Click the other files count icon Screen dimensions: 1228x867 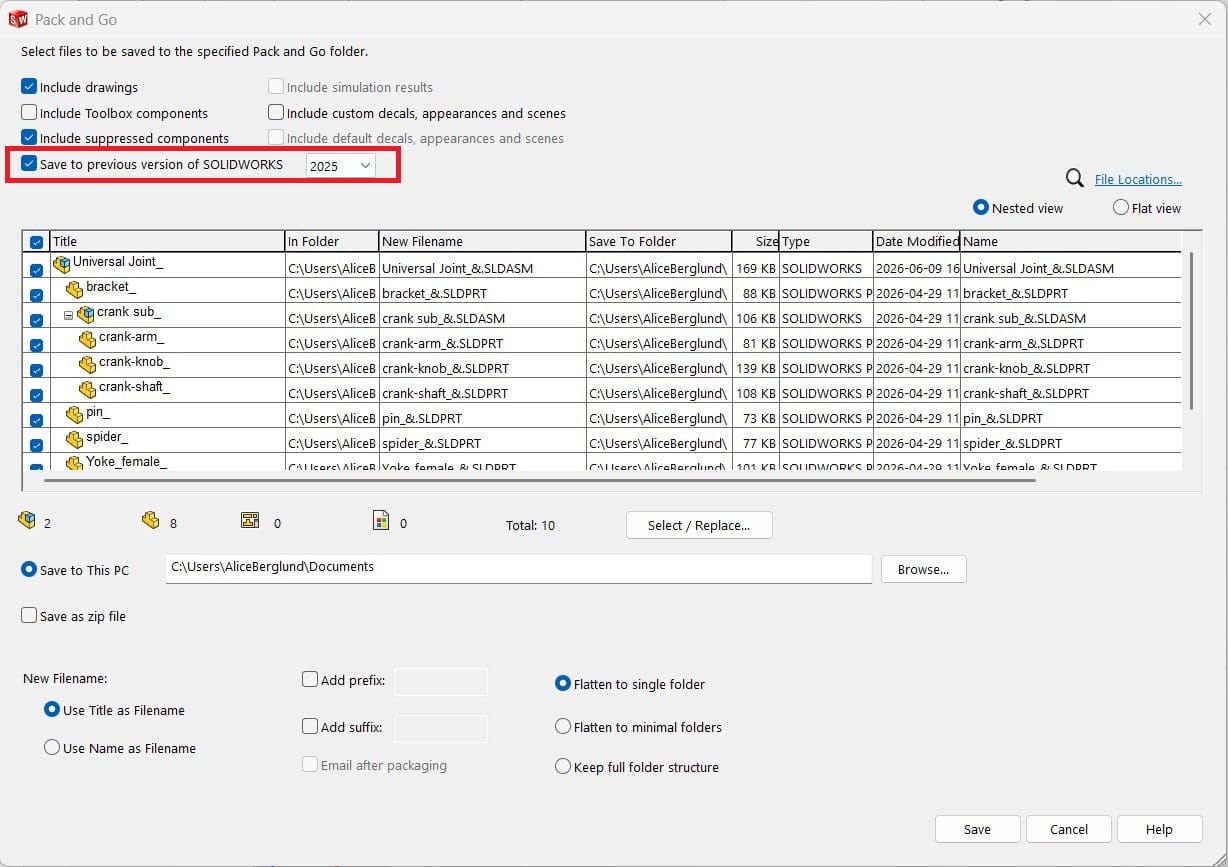pyautogui.click(x=380, y=520)
